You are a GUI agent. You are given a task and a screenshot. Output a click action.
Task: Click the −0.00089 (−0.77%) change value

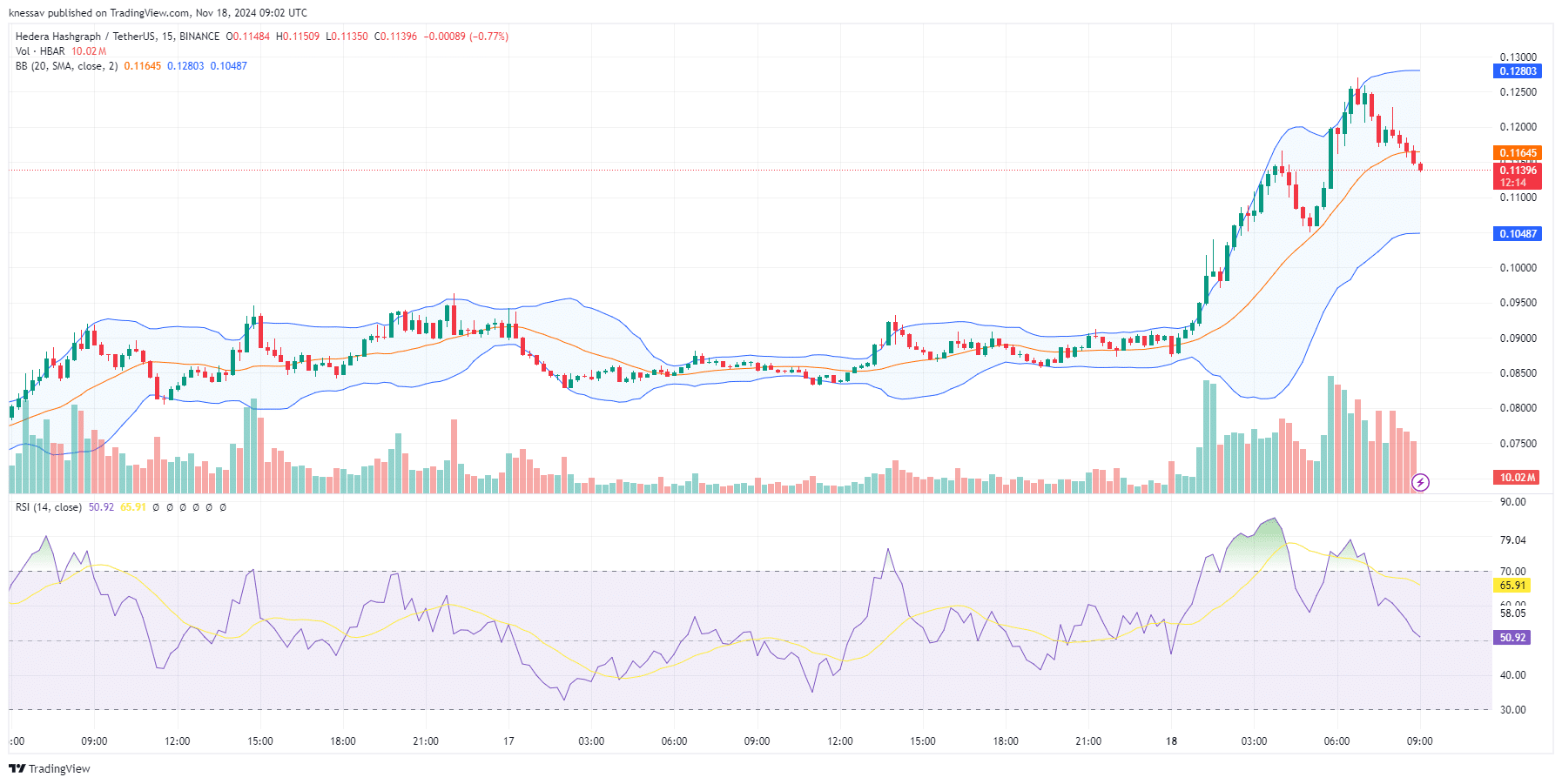466,37
